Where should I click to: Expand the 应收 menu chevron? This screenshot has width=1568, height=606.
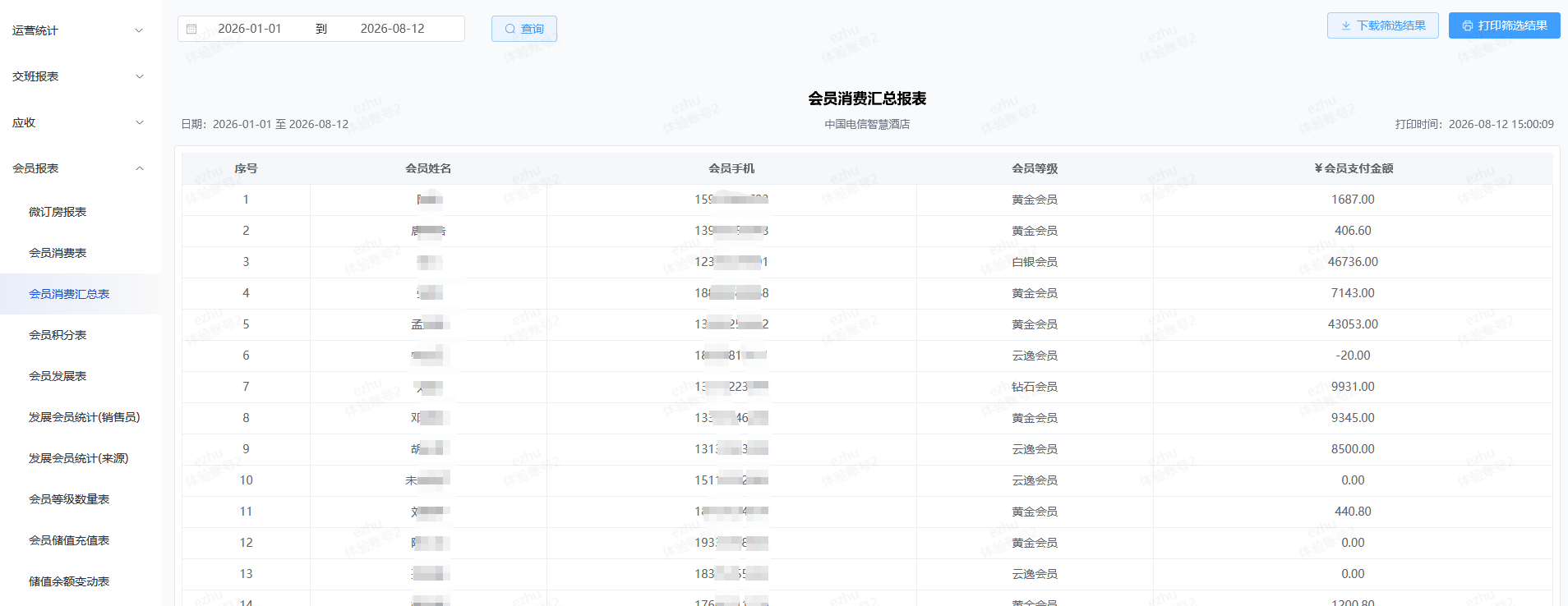tap(139, 122)
